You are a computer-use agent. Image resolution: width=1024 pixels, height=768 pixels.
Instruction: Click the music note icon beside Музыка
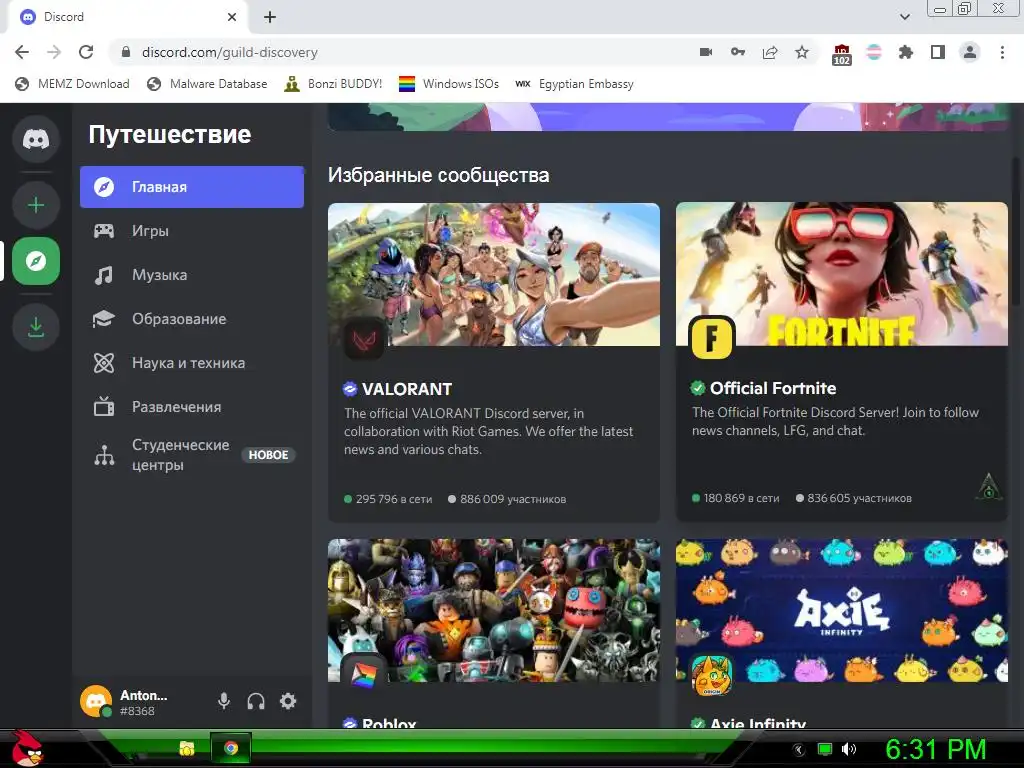[x=104, y=275]
